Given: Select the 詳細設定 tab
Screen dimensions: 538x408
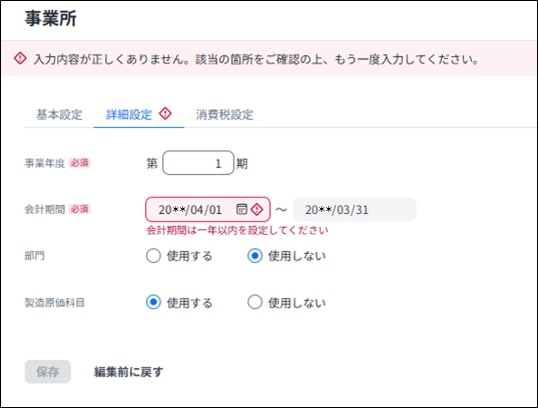Looking at the screenshot, I should [129, 115].
